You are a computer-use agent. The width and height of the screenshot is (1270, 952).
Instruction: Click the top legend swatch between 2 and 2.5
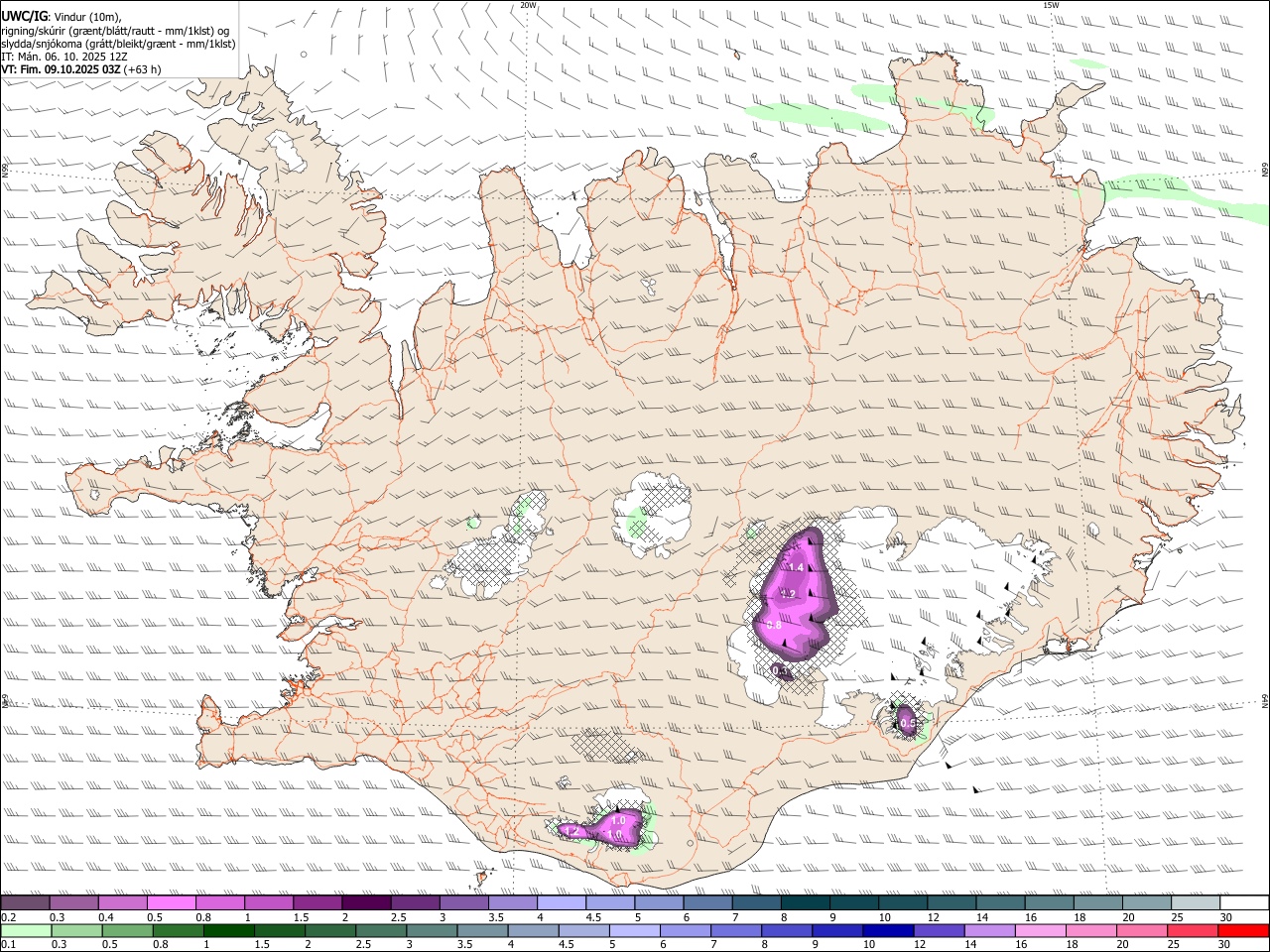[366, 903]
